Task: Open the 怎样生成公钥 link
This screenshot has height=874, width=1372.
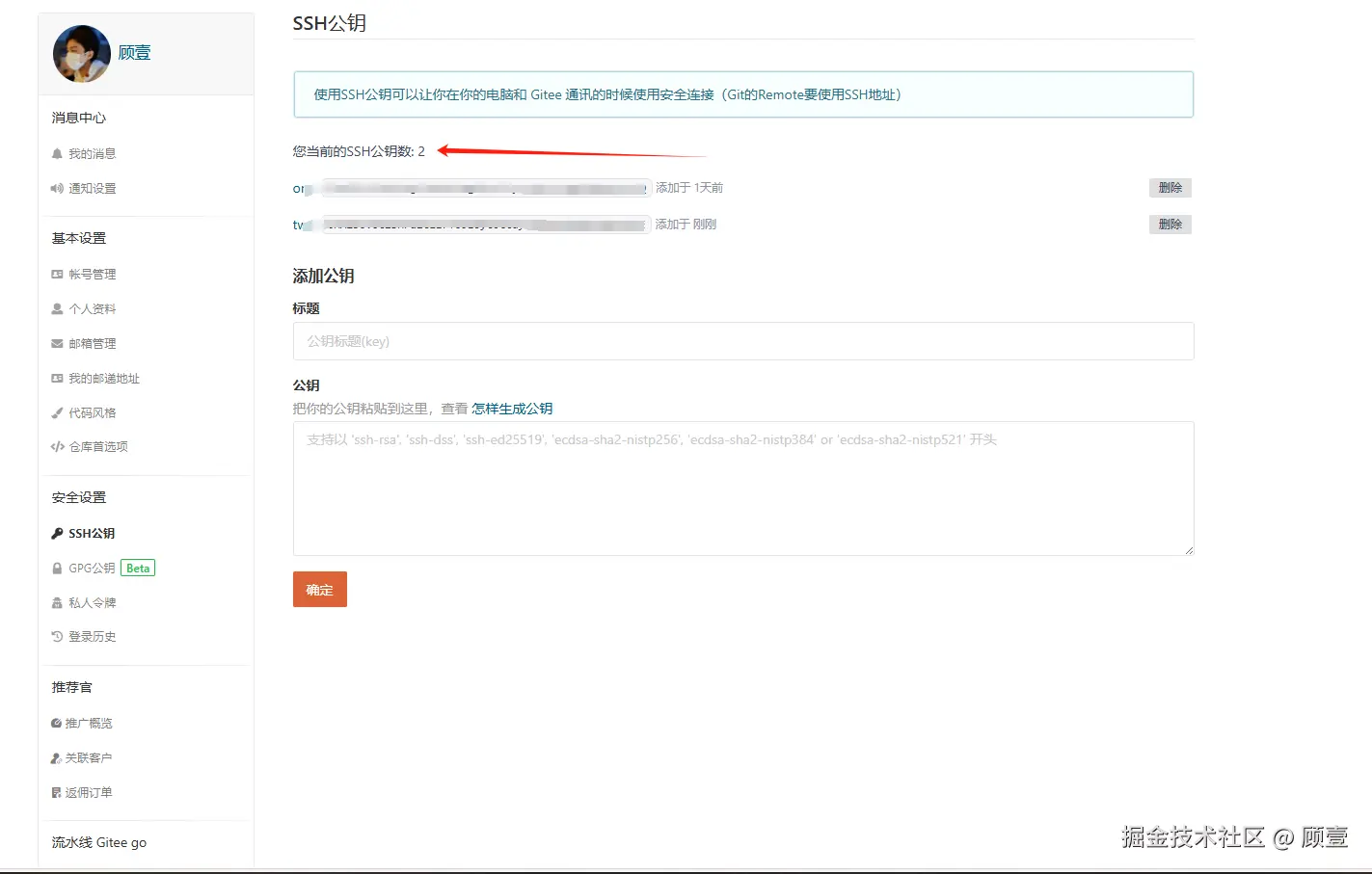Action: pos(512,409)
